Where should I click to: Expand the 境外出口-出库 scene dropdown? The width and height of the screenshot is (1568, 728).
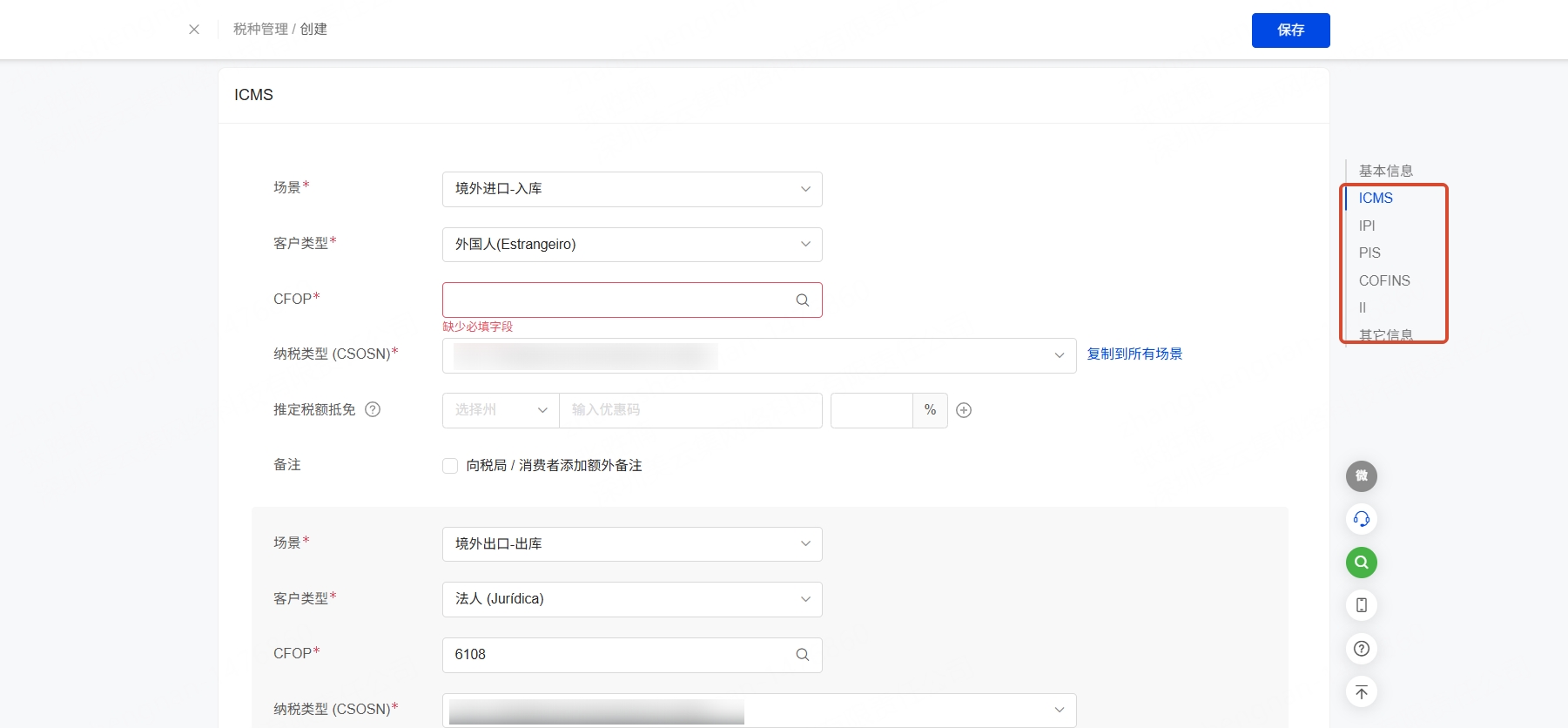632,544
